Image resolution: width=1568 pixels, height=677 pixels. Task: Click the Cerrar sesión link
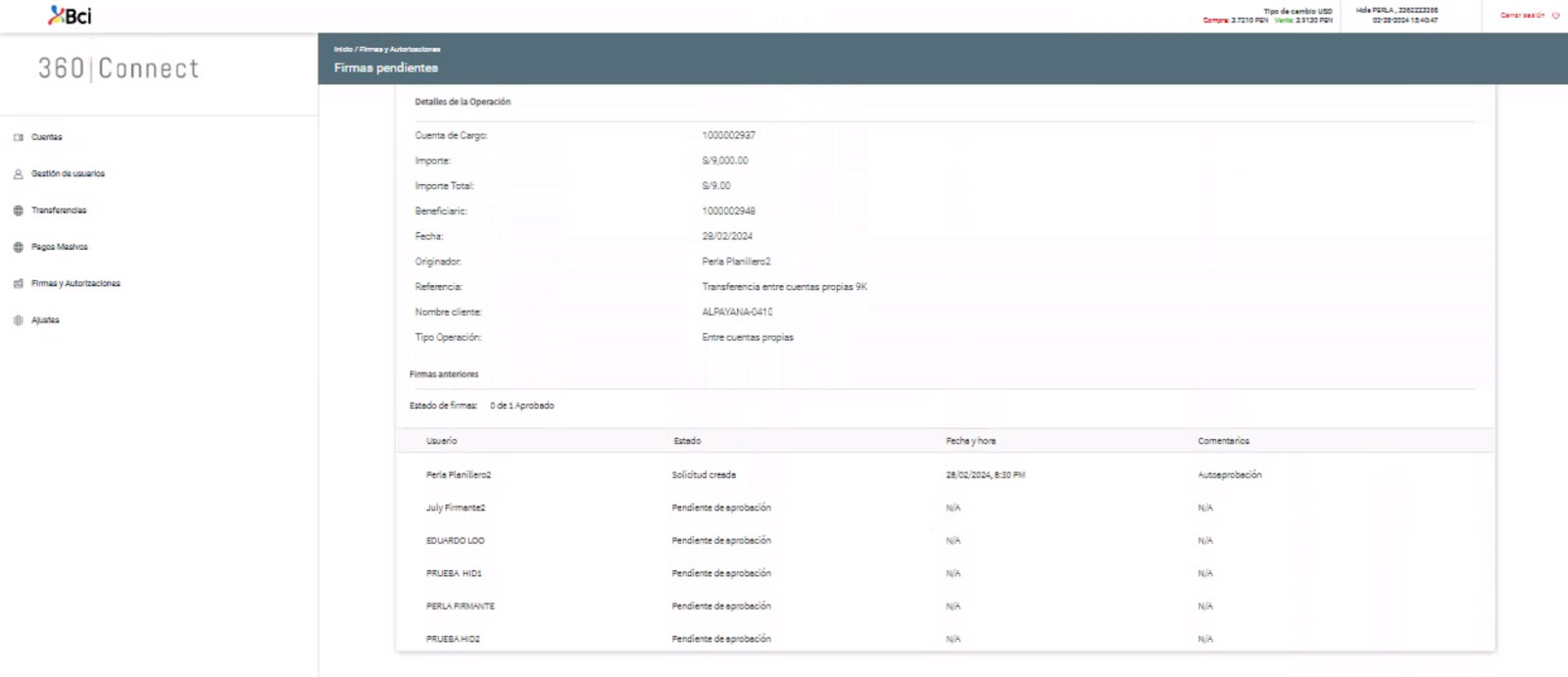(1522, 16)
